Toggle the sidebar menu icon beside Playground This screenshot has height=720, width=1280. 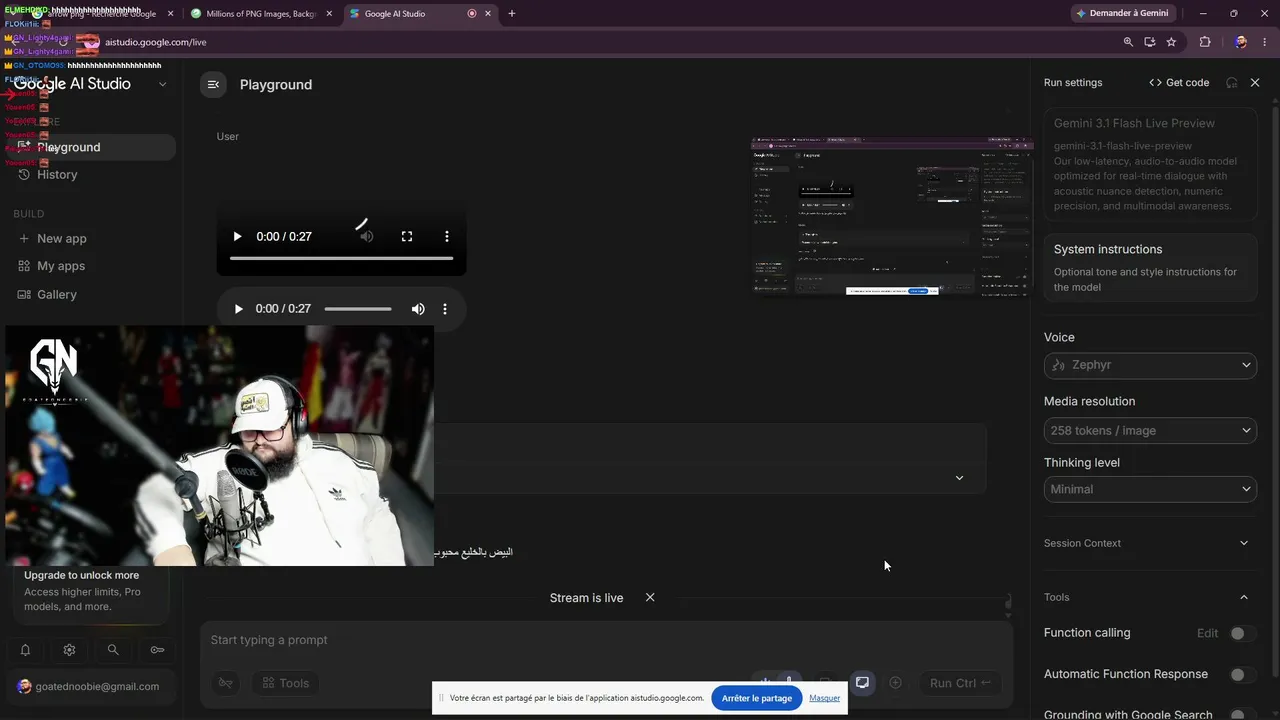(213, 85)
